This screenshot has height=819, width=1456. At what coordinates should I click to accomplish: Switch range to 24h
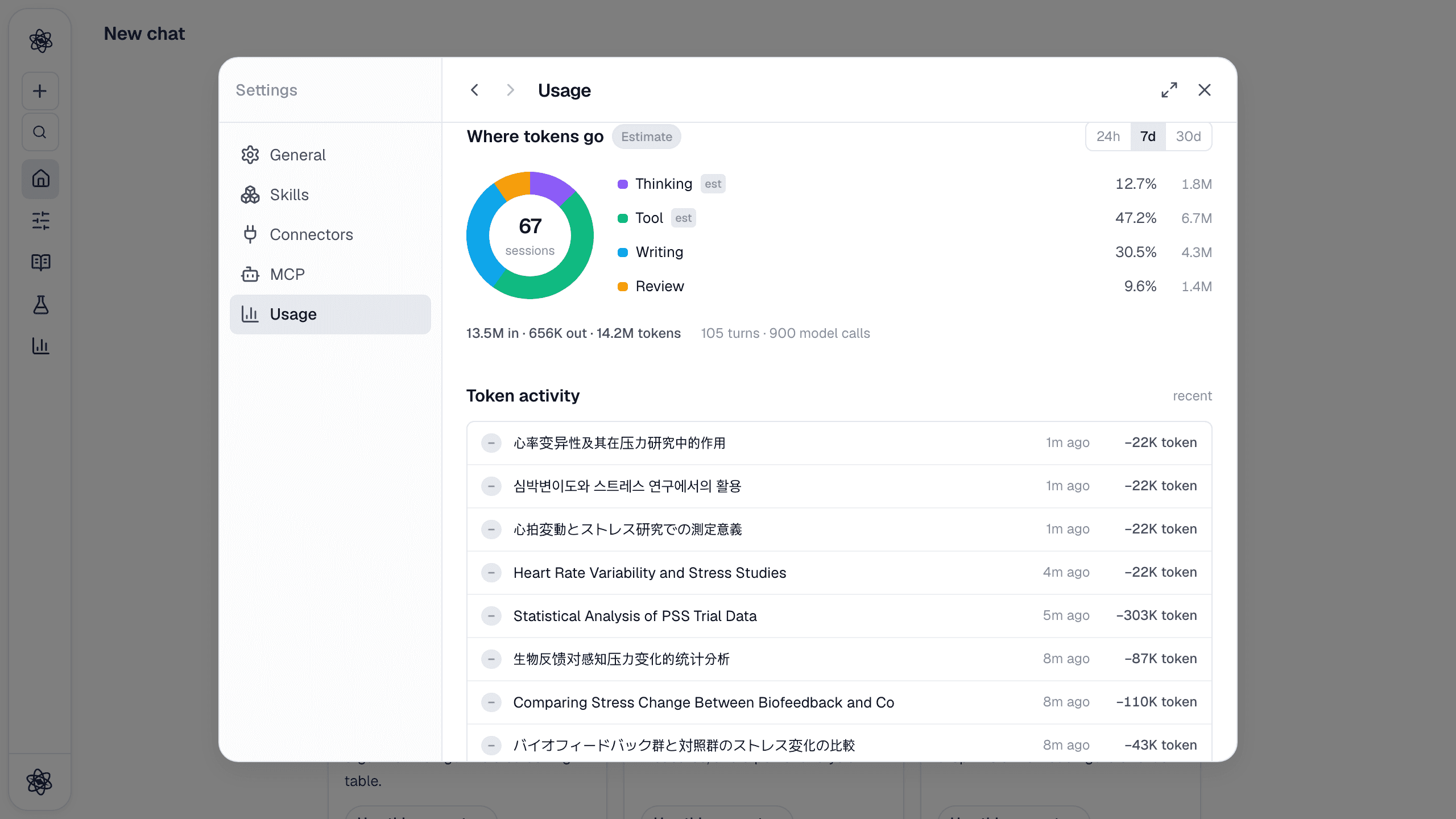click(1108, 136)
